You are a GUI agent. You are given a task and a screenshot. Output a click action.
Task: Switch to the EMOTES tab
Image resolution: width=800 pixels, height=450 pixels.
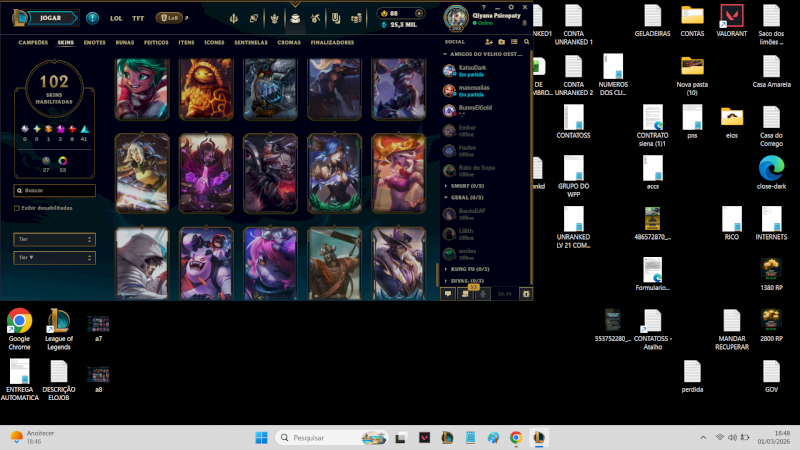coord(94,42)
